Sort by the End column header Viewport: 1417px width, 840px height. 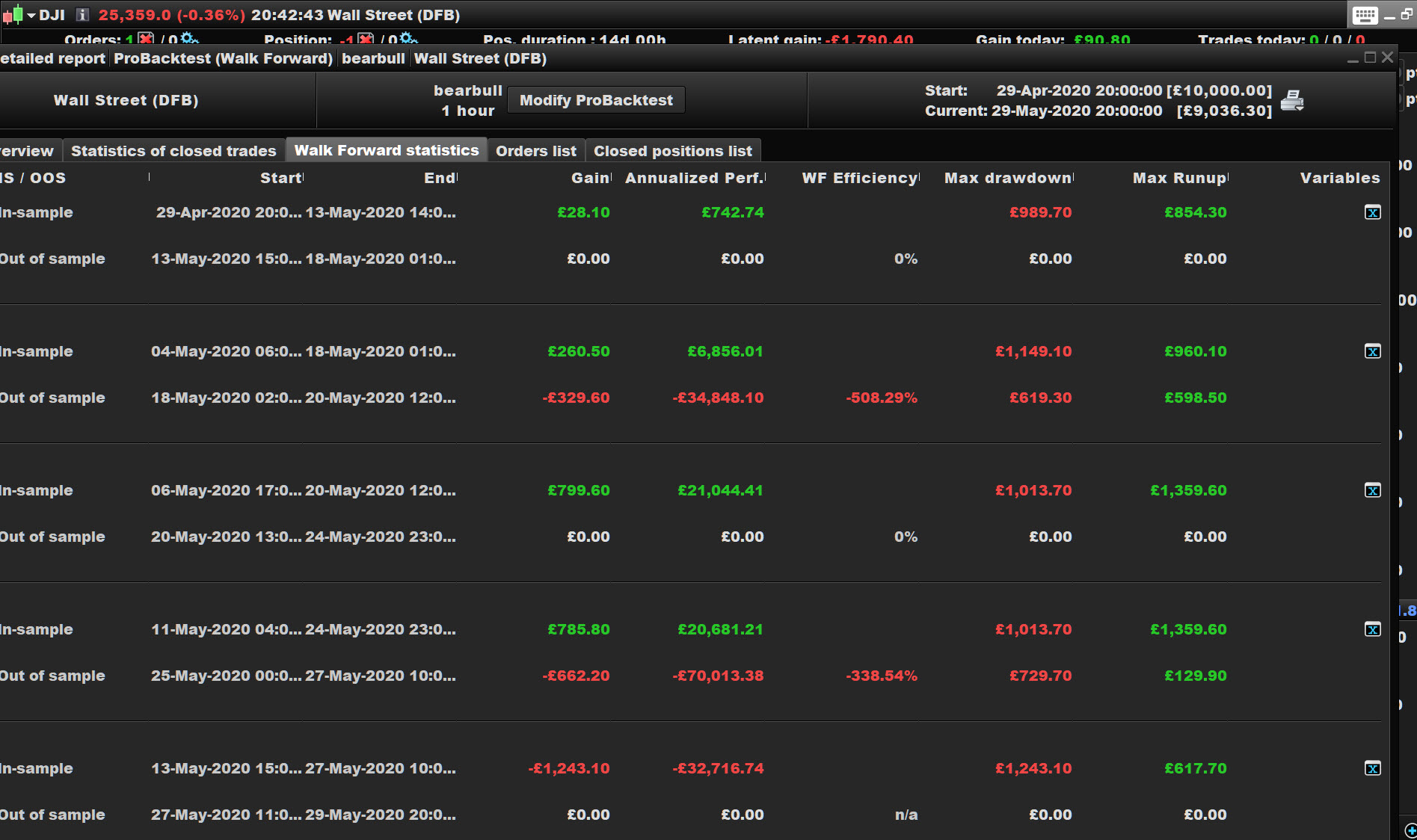440,178
